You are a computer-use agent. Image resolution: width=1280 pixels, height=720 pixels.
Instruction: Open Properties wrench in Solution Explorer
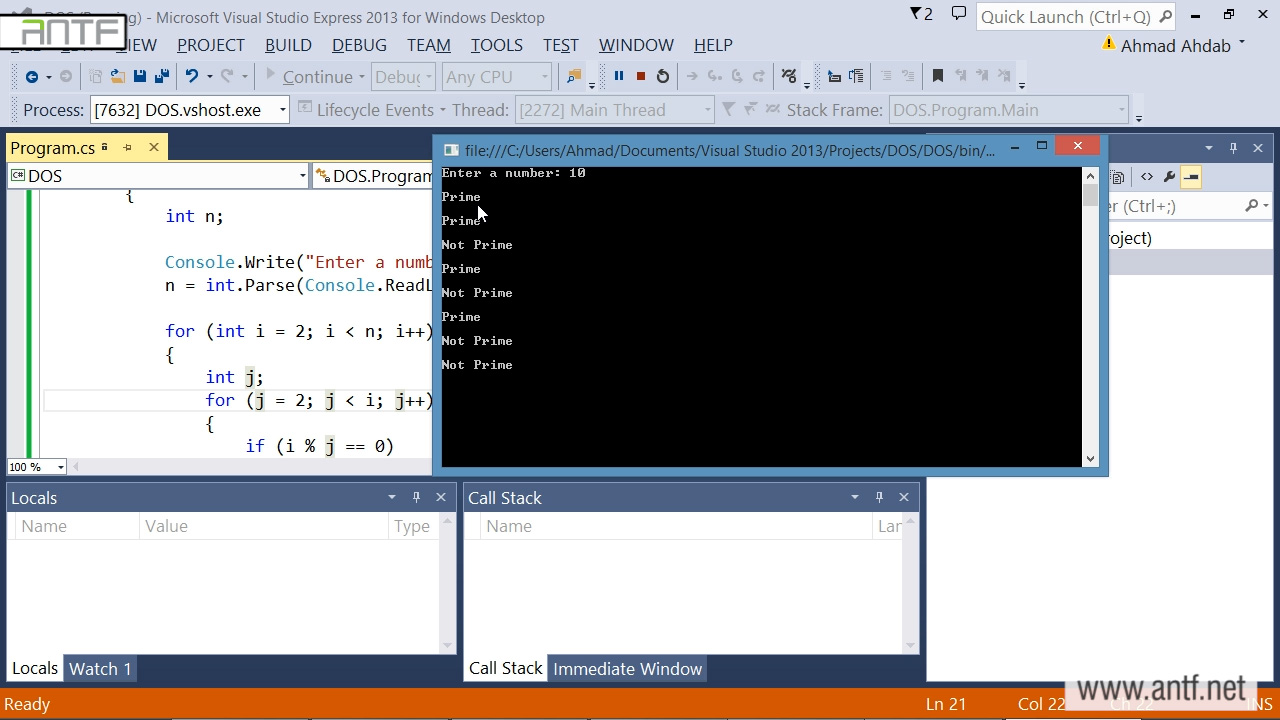1169,177
